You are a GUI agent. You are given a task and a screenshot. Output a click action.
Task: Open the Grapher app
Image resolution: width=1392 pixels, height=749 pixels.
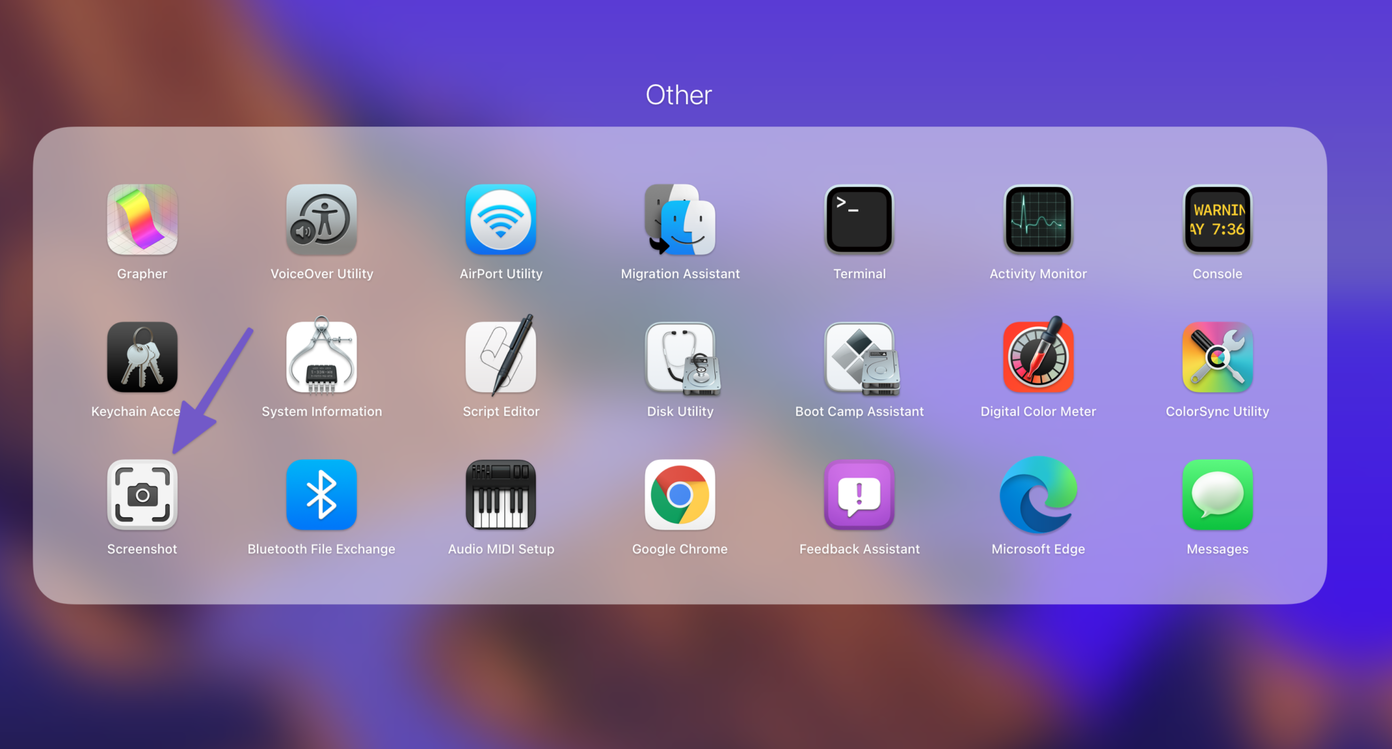[x=142, y=219]
